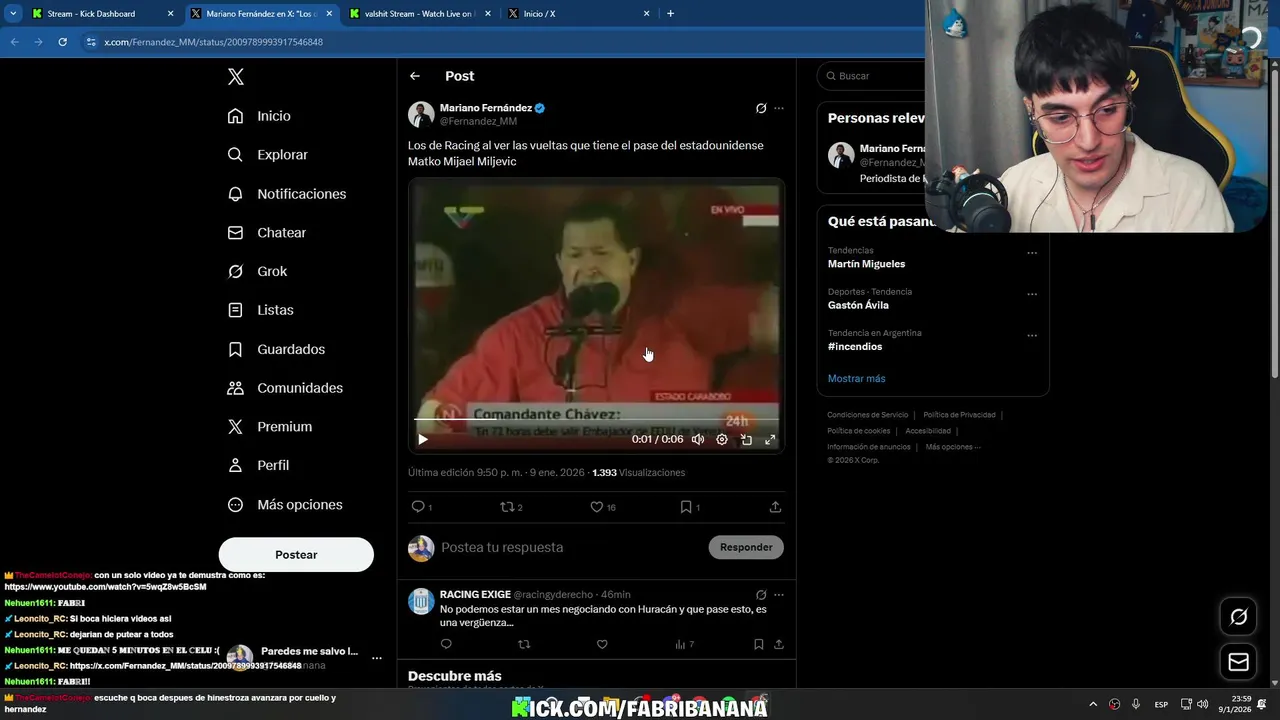Open the @Fernandez_MM handle link

pyautogui.click(x=478, y=121)
